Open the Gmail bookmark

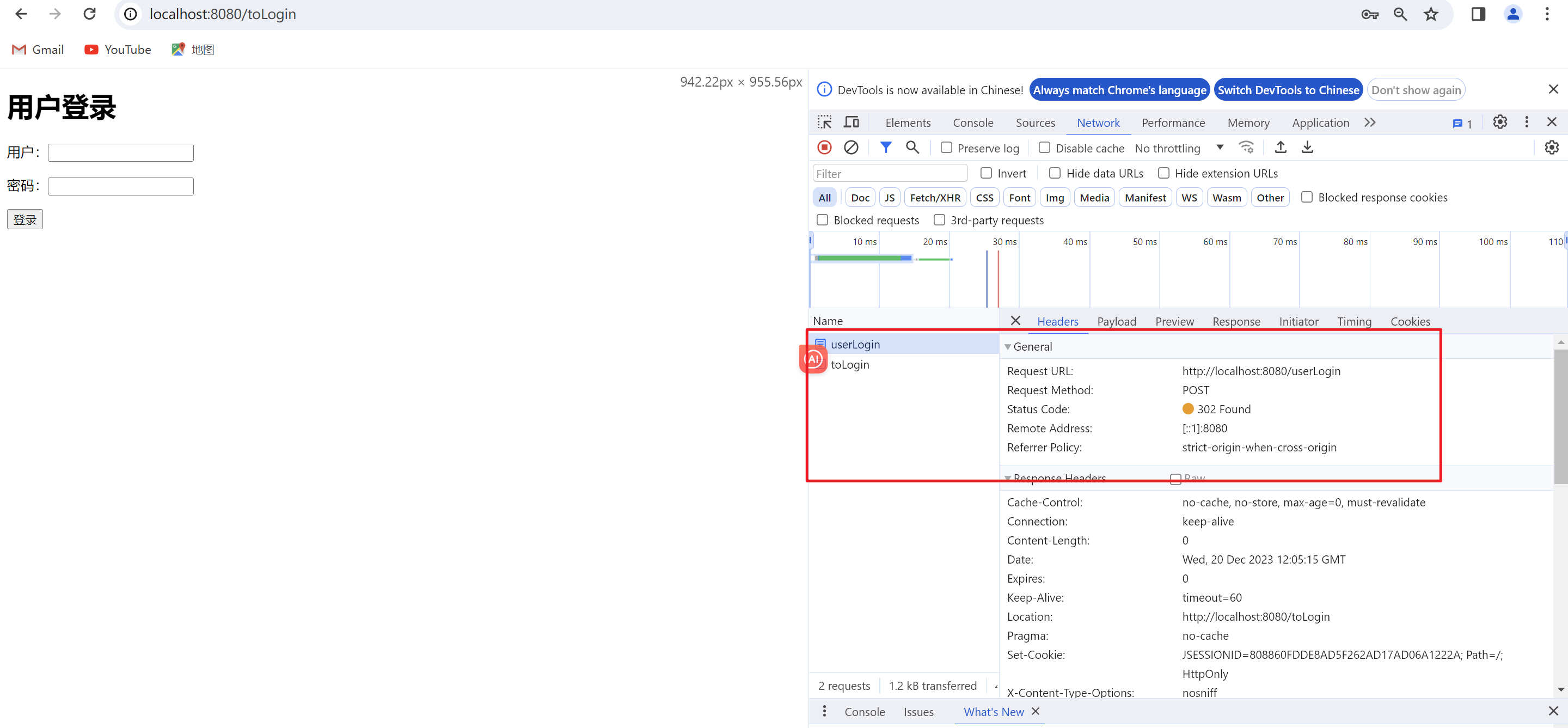tap(38, 50)
